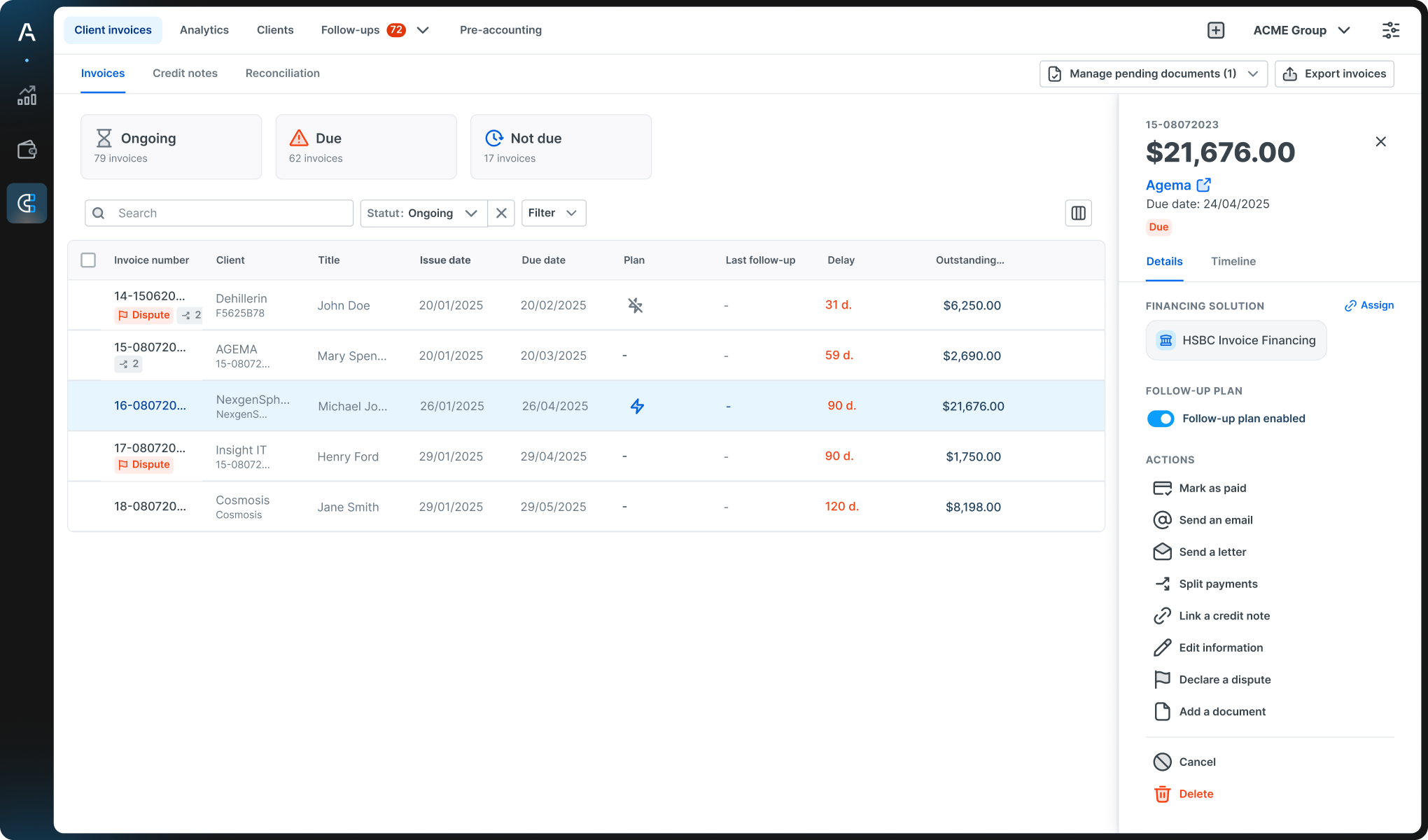Click the invoicing icon in the left sidebar
The height and width of the screenshot is (840, 1428).
(x=27, y=203)
